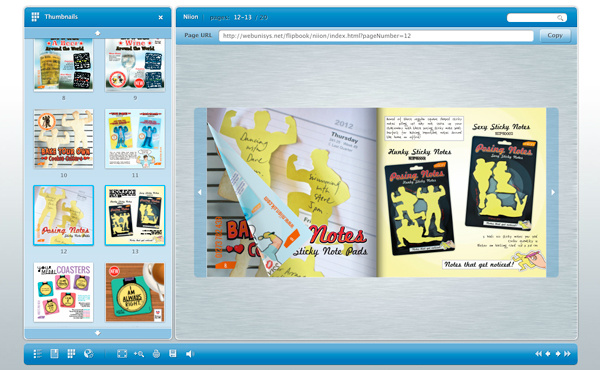600x370 pixels.
Task: Select page 12 Posing Notes thumbnail
Action: 64,215
